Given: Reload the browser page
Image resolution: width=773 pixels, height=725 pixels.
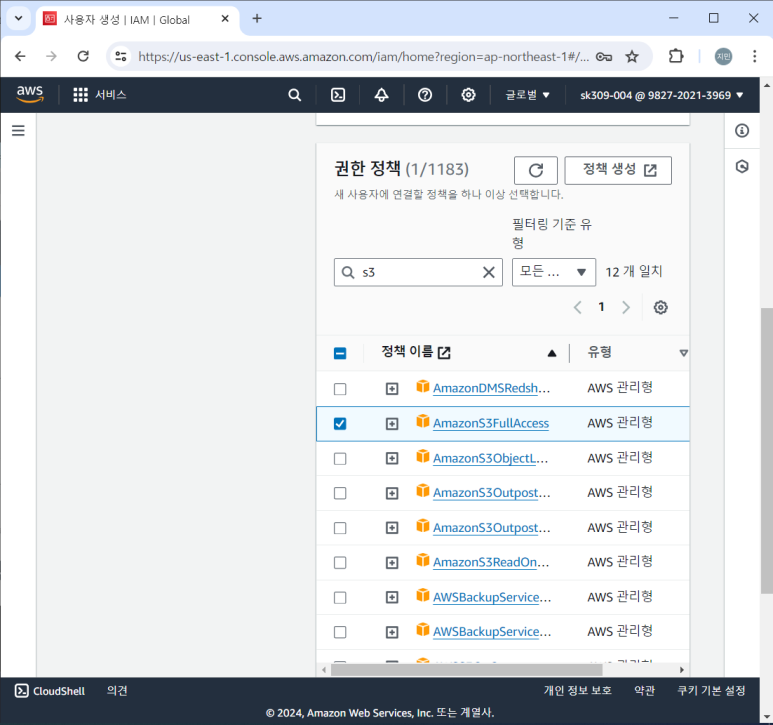Looking at the screenshot, I should [x=83, y=56].
